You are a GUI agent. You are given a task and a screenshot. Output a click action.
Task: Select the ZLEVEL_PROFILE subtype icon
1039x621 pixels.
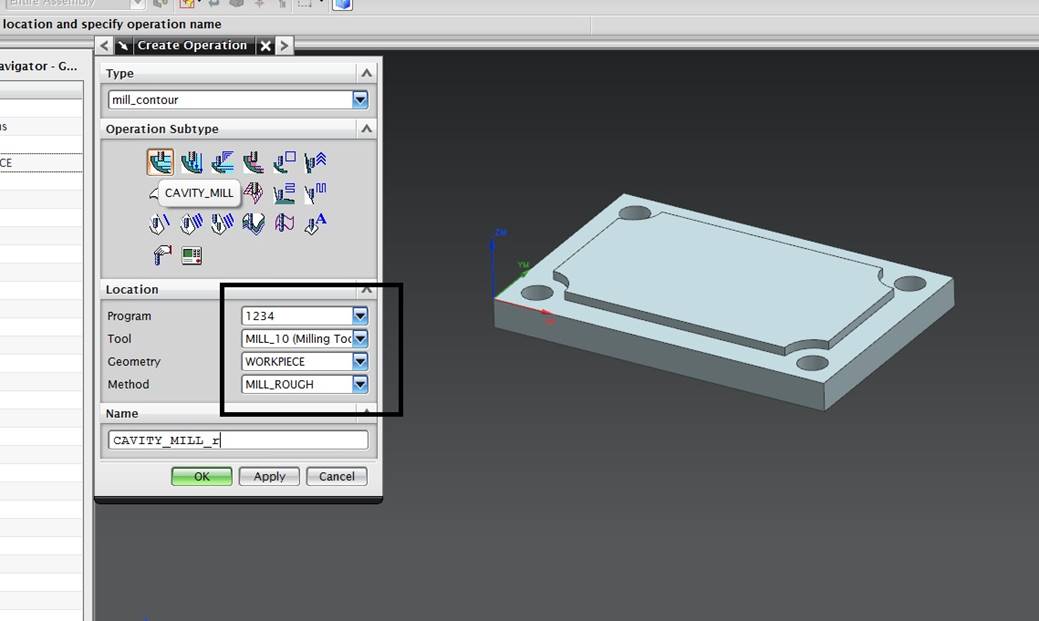(284, 162)
